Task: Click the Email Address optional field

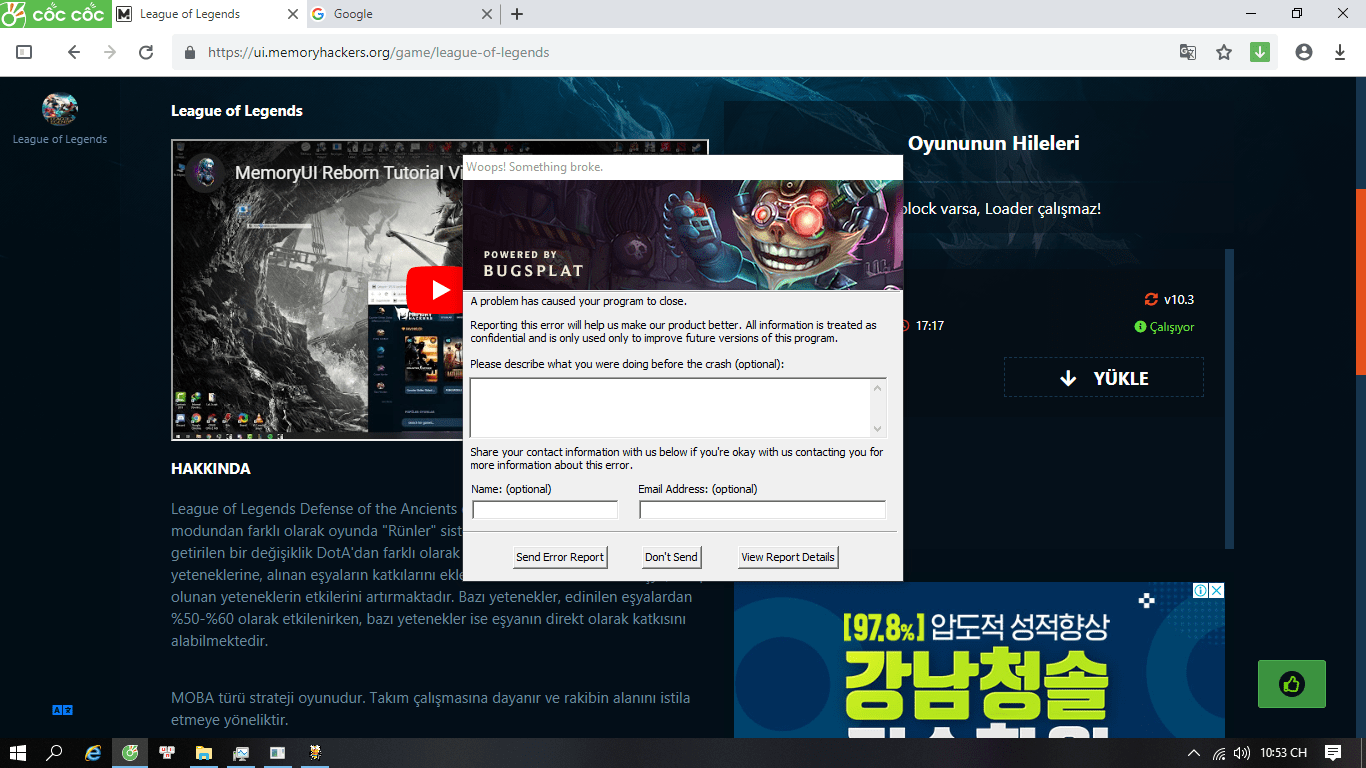Action: pos(762,510)
